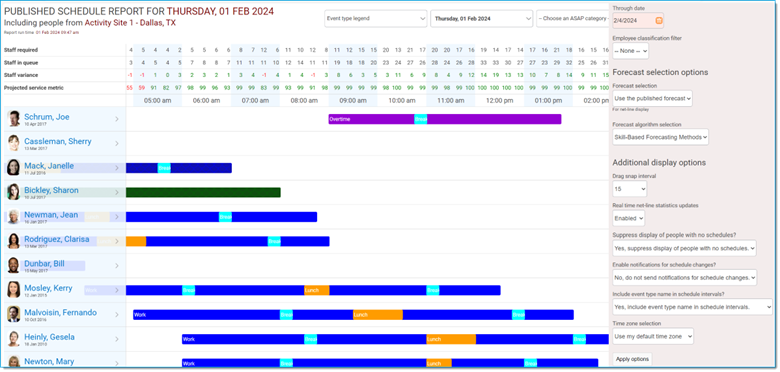The height and width of the screenshot is (372, 780).
Task: Select Sharon Bickley's dark green schedule bar
Action: 203,192
